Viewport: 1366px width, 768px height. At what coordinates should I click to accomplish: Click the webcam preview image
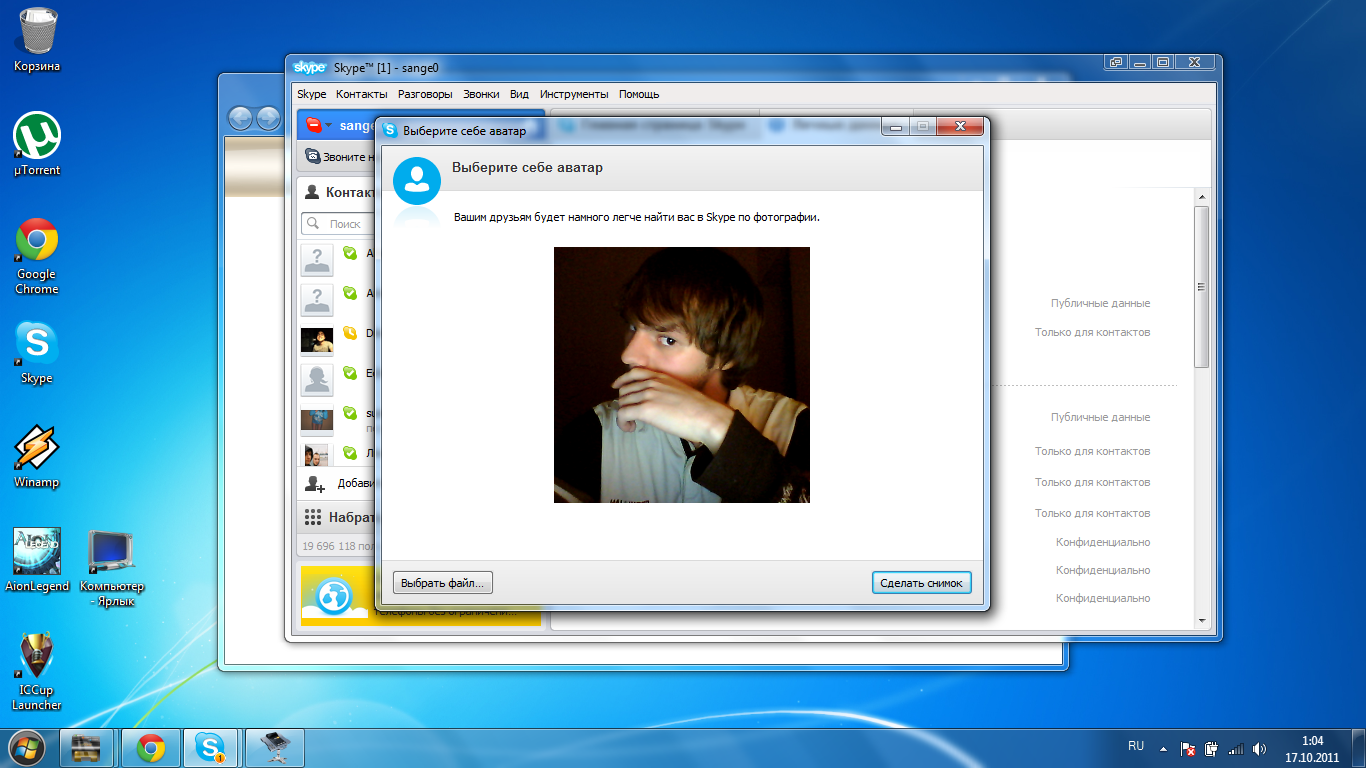(x=682, y=375)
